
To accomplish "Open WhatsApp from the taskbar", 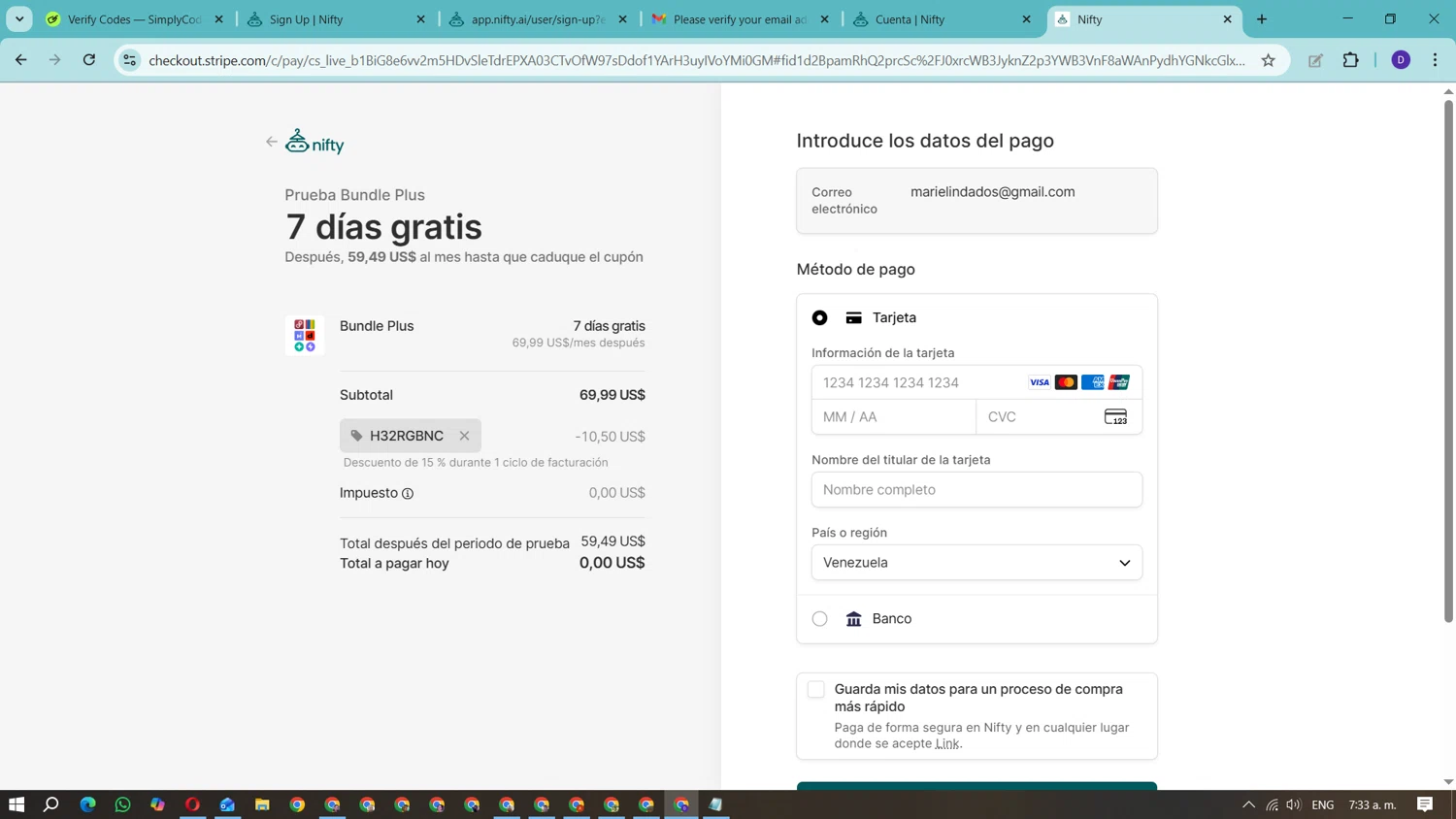I will coord(122,804).
